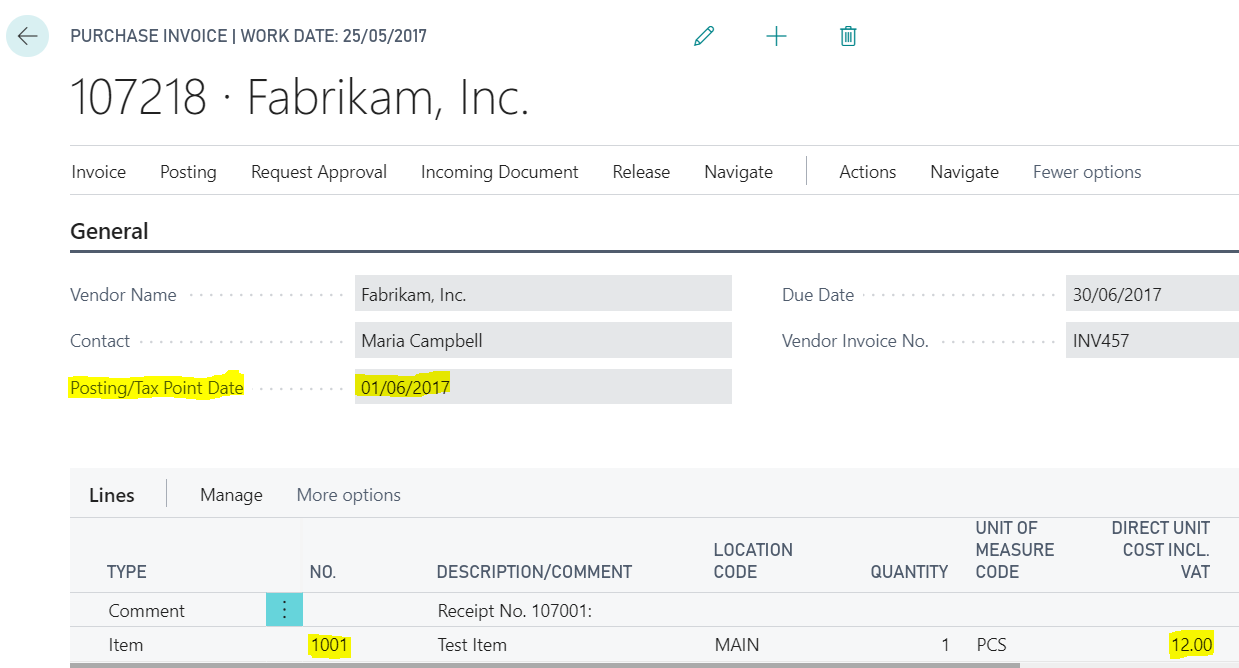The height and width of the screenshot is (668, 1239).
Task: Click the Vendor Name field
Action: (542, 294)
